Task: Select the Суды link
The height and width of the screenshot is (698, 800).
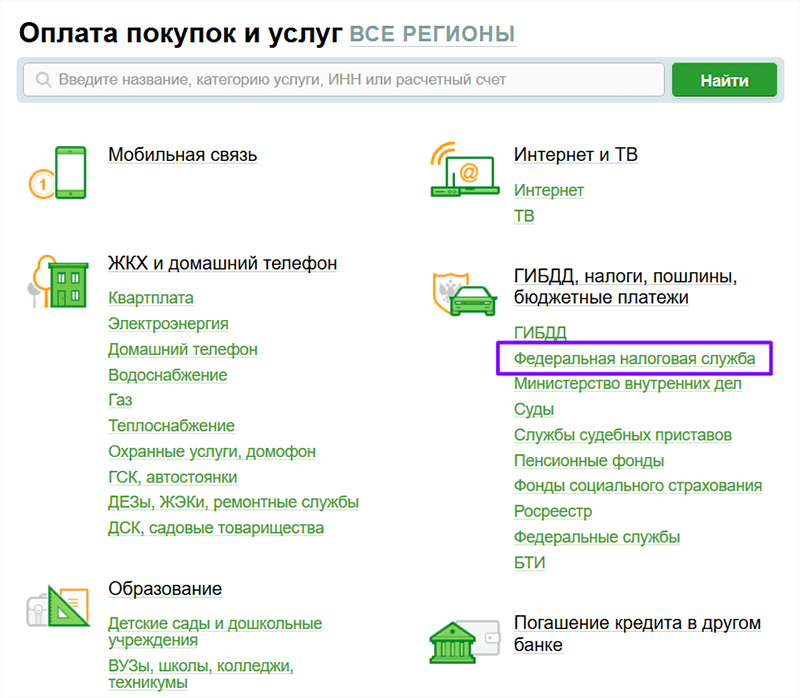Action: coord(534,409)
